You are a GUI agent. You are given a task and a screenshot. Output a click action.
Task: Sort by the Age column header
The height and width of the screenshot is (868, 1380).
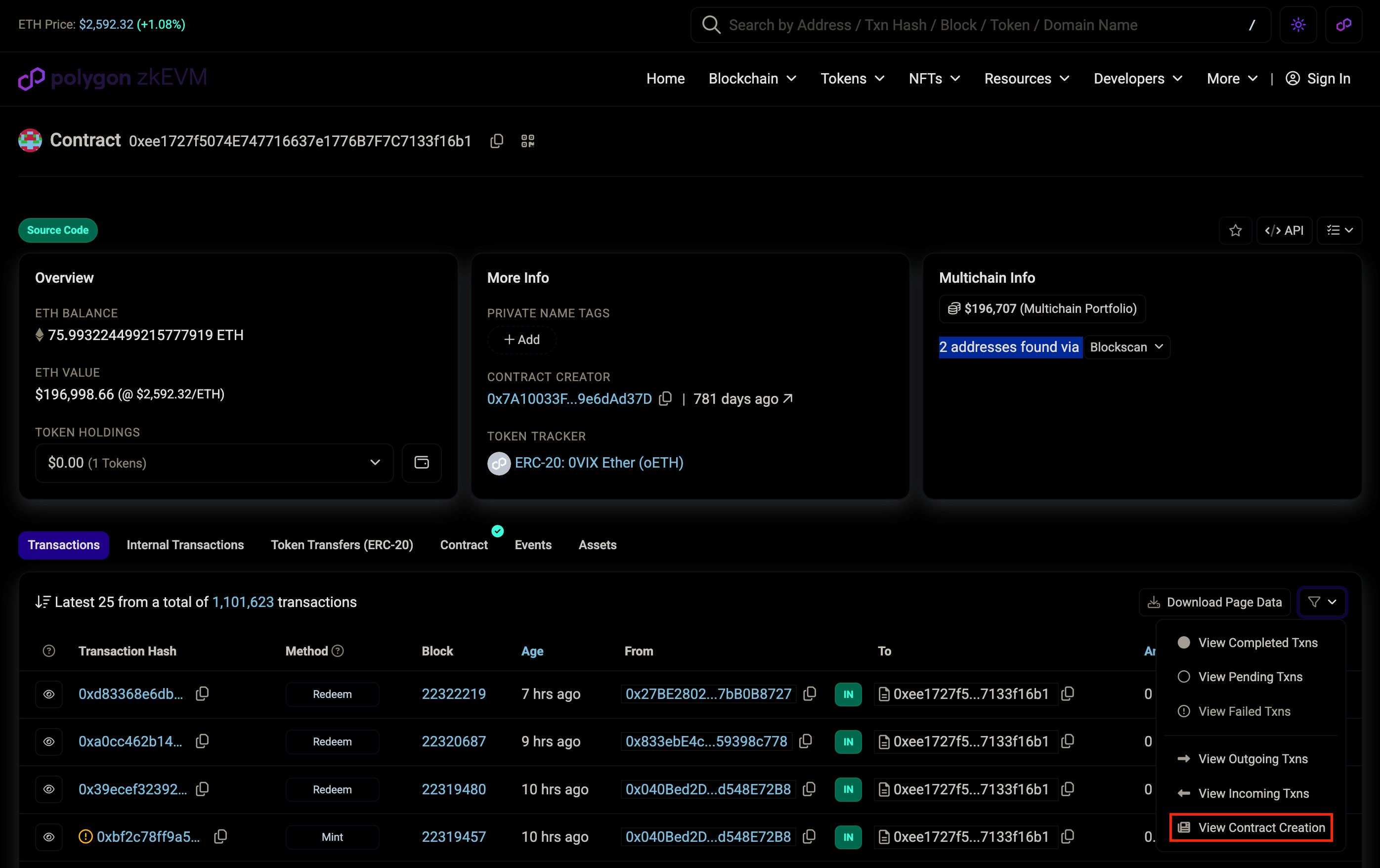(x=532, y=651)
